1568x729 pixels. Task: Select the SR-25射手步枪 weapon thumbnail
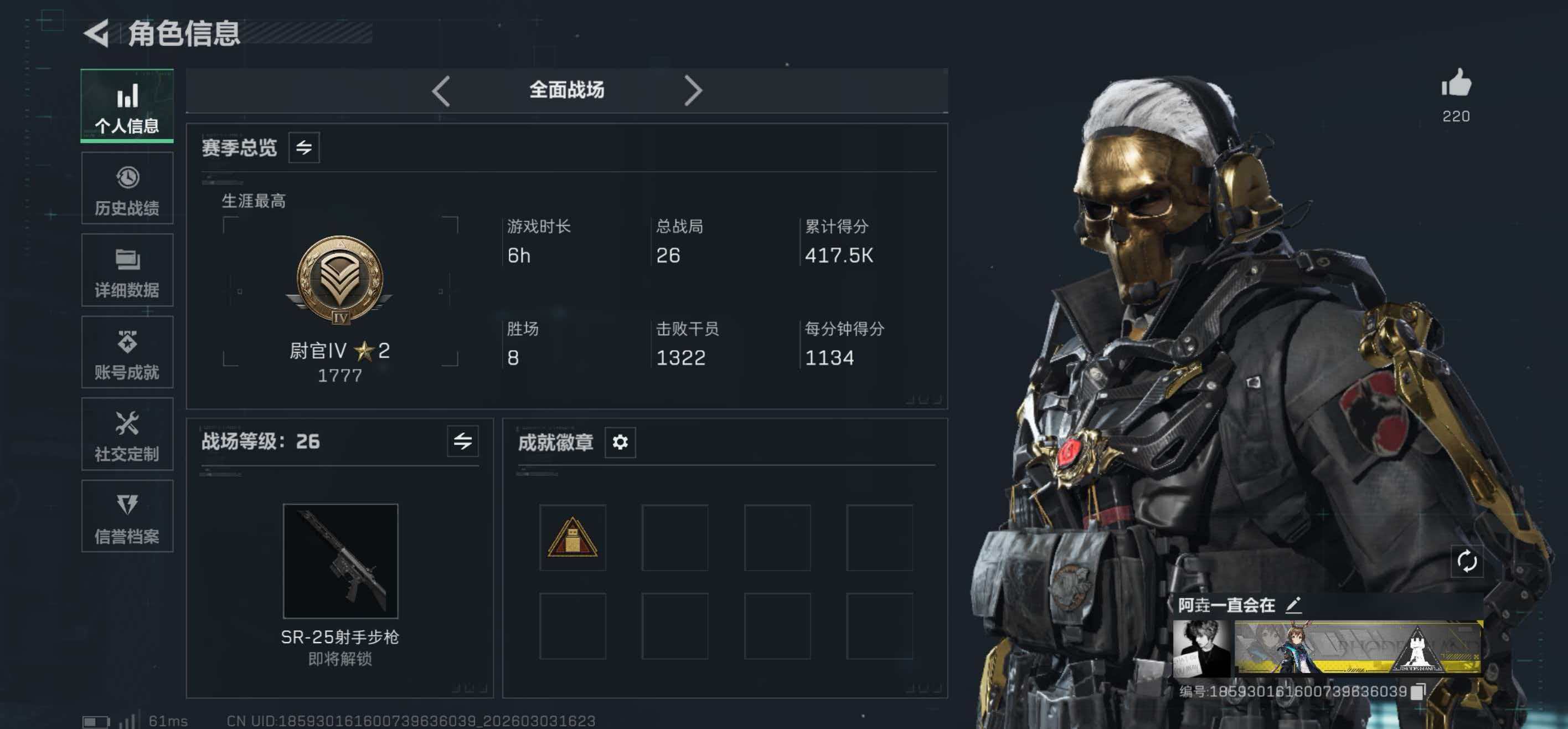(341, 561)
